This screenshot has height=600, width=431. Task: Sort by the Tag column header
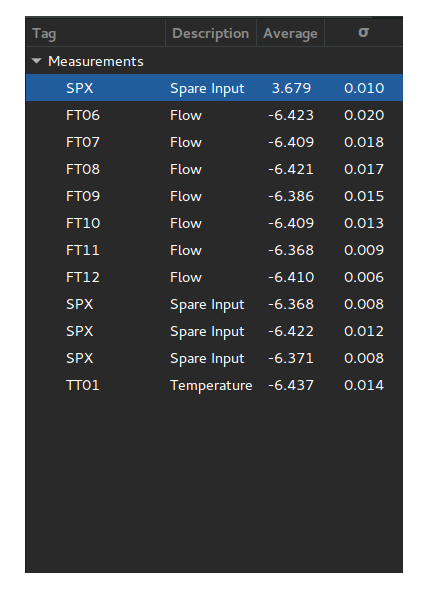click(96, 33)
